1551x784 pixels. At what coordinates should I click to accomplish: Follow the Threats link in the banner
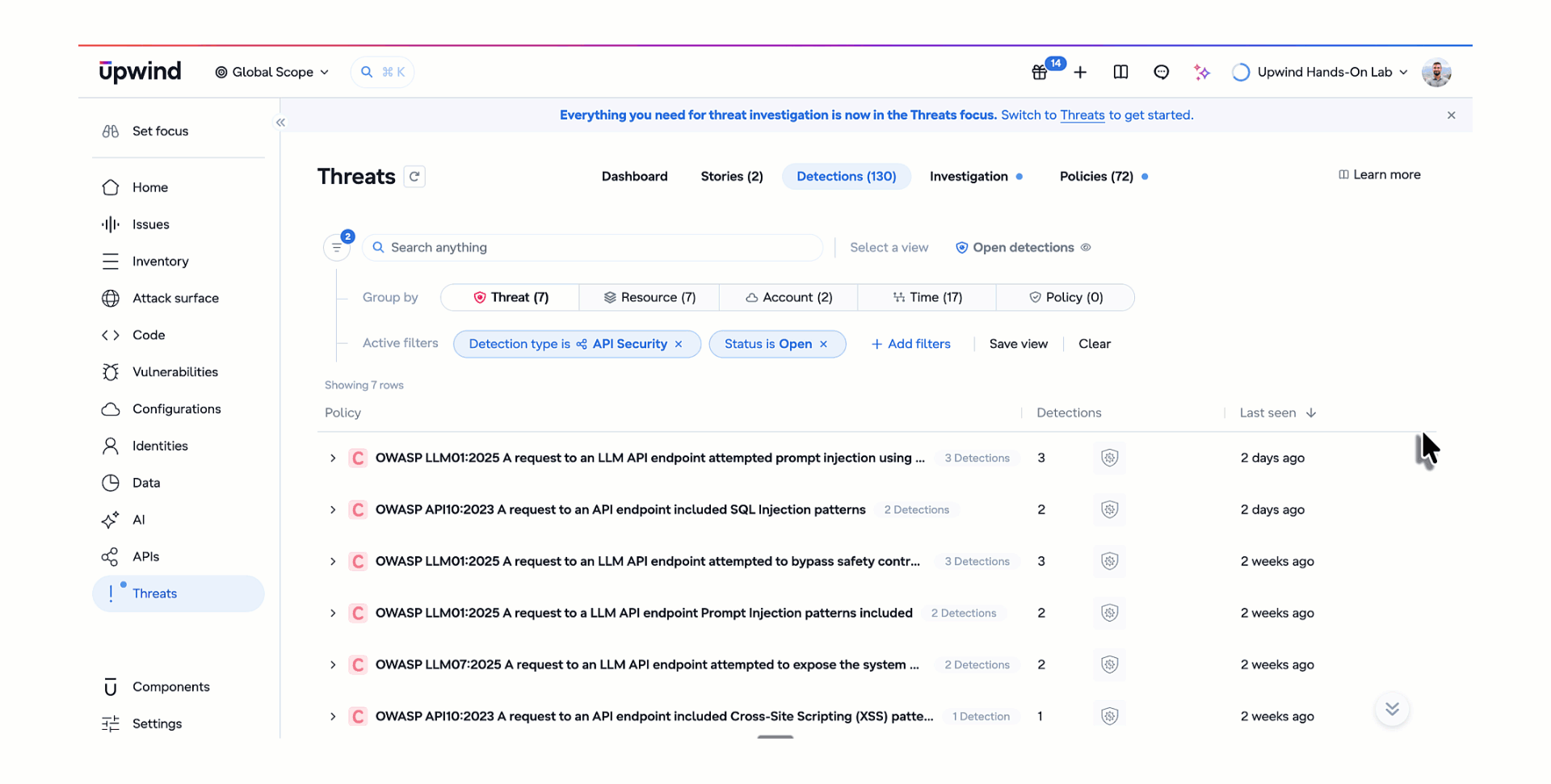pyautogui.click(x=1082, y=115)
